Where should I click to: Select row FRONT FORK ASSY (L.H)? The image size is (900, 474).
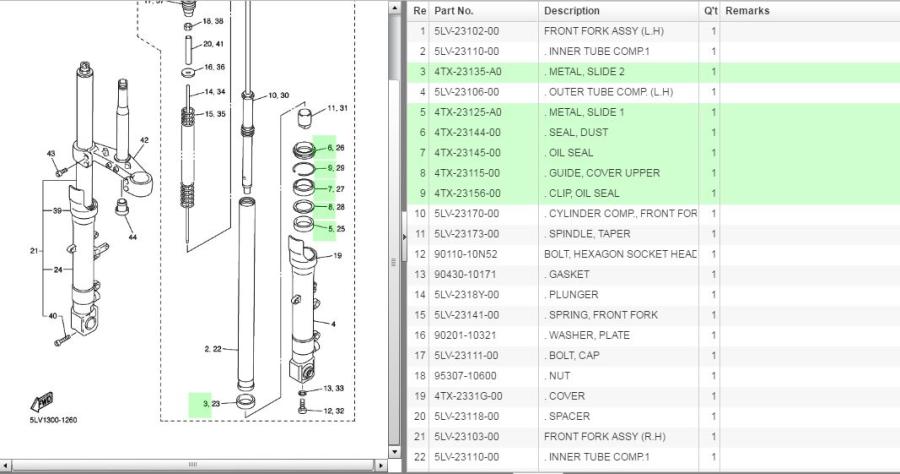(654, 31)
